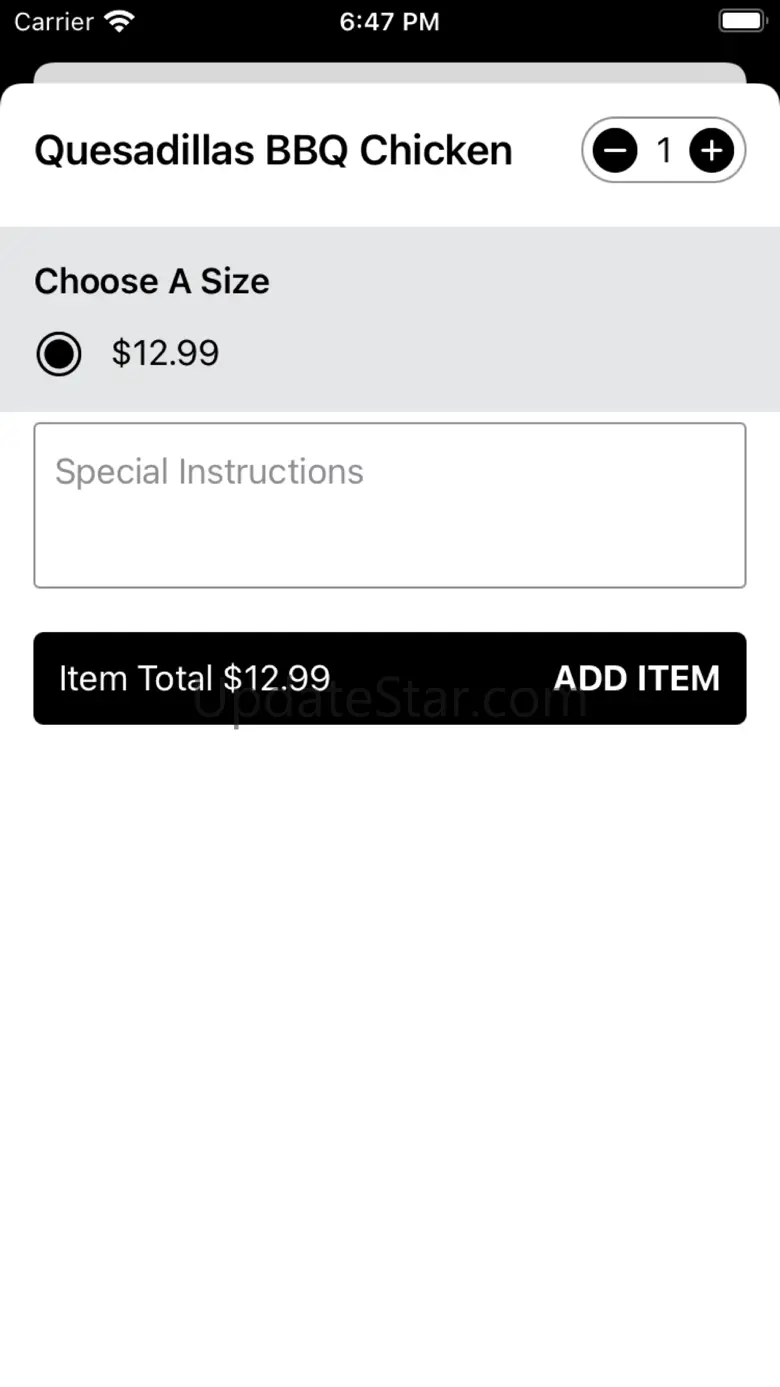Tap white gap right of item title
This screenshot has width=780, height=1387.
(x=547, y=151)
